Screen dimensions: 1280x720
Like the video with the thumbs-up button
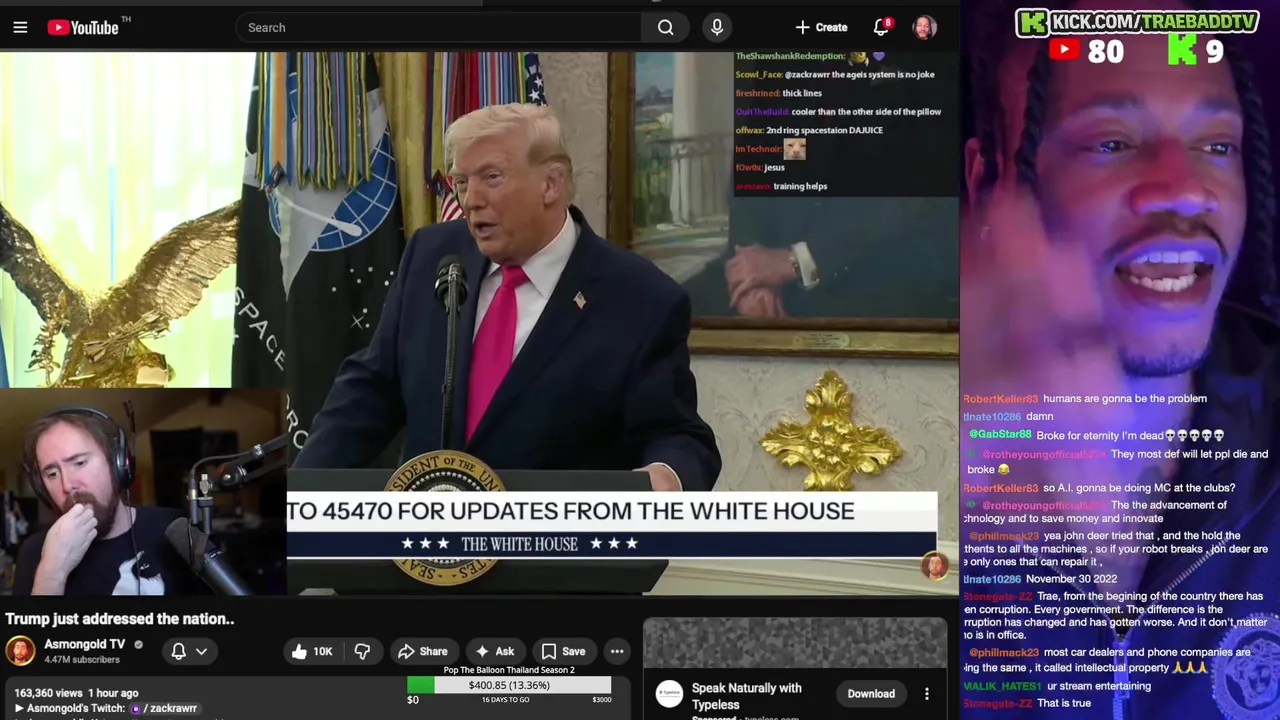click(x=312, y=651)
